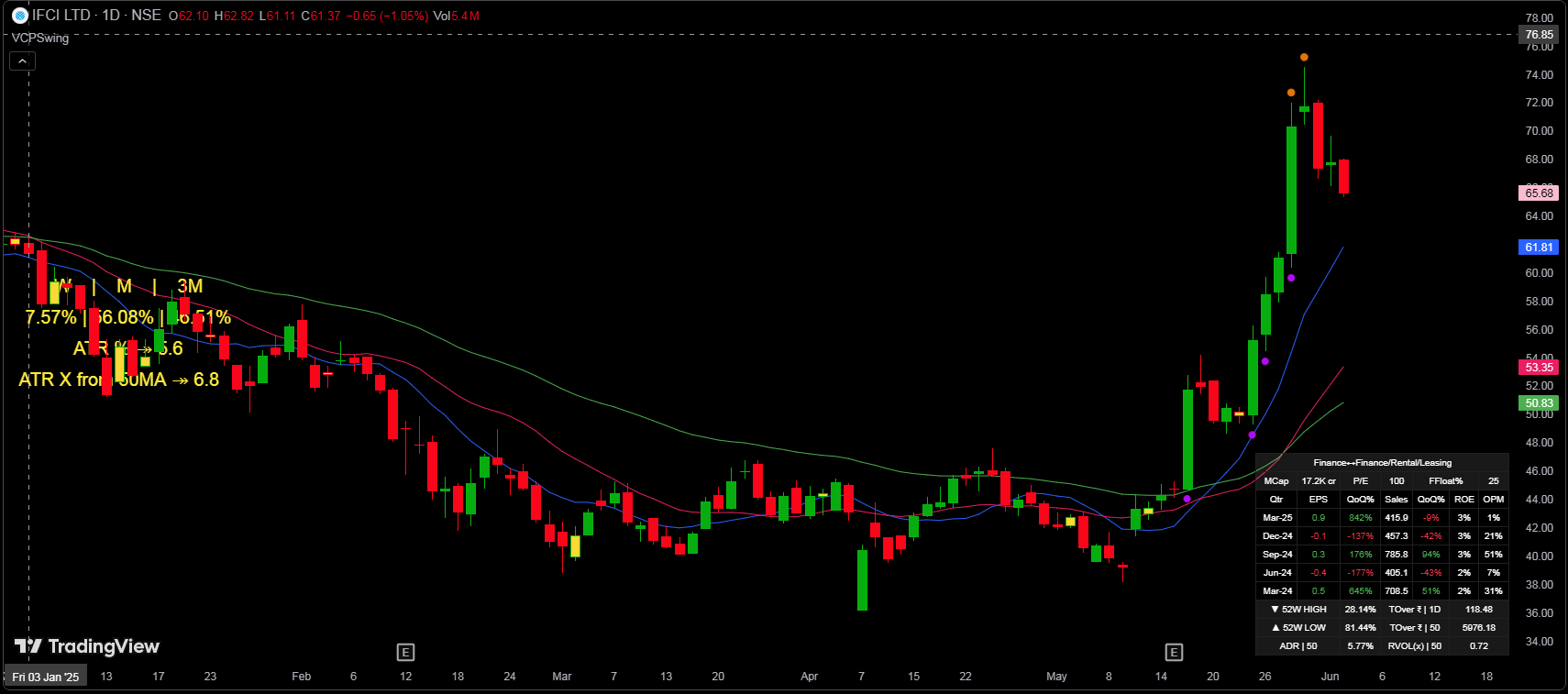This screenshot has width=1568, height=694.
Task: Click the 0.72 RVOL value
Action: pos(1479,646)
